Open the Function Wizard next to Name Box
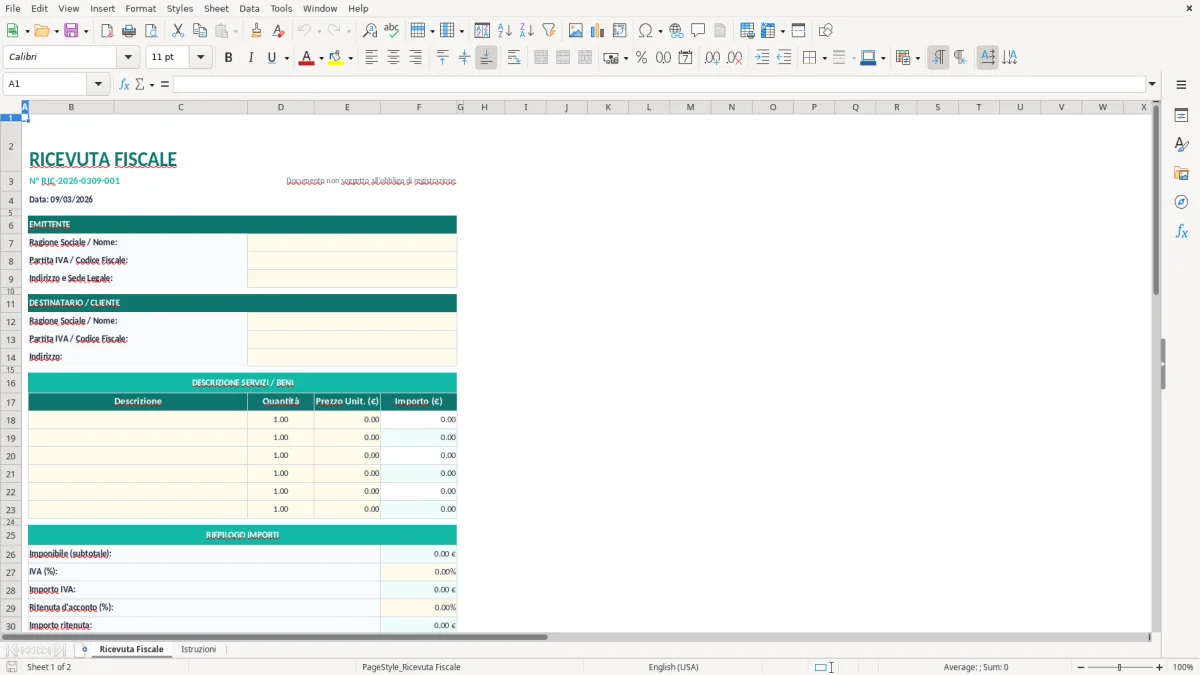1200x675 pixels. tap(124, 84)
